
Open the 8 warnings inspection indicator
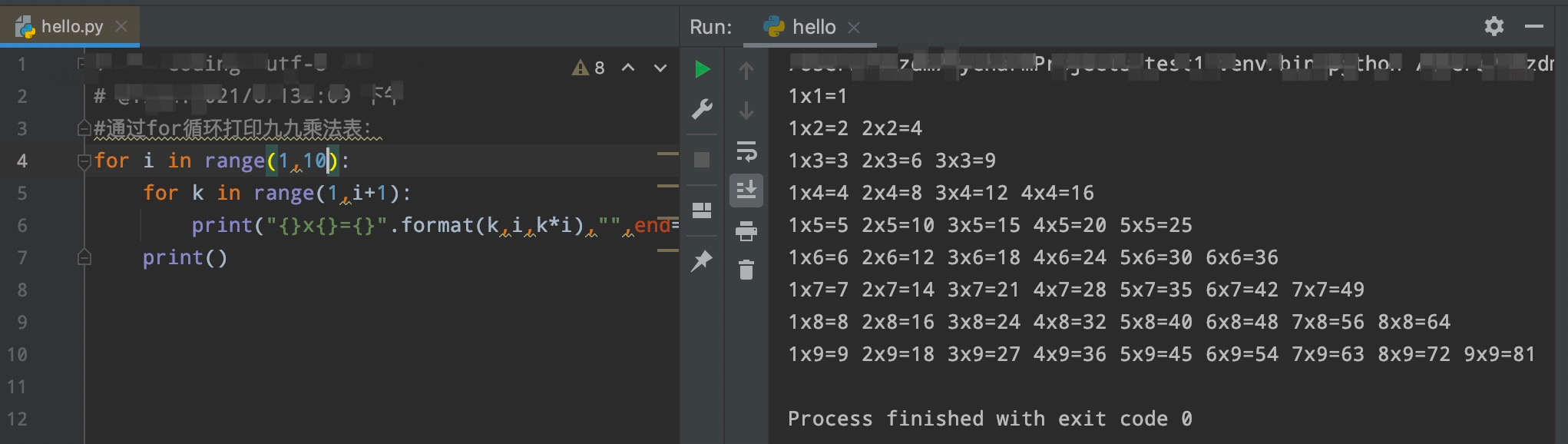[589, 68]
